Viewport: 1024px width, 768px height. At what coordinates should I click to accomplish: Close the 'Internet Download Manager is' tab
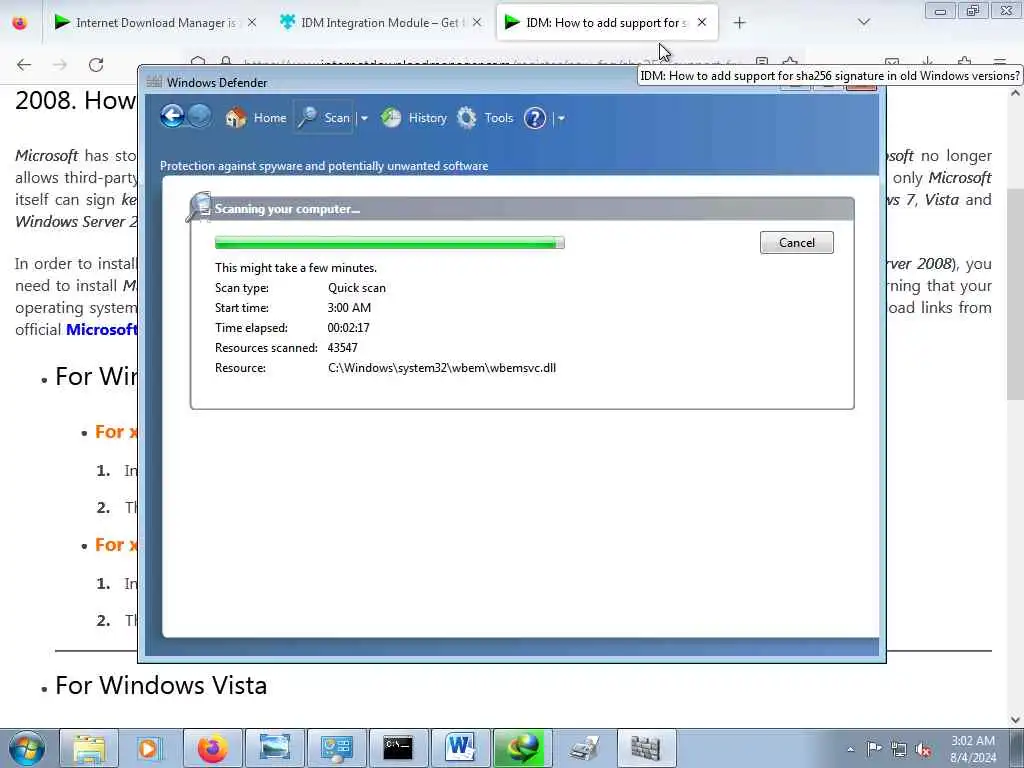[251, 22]
